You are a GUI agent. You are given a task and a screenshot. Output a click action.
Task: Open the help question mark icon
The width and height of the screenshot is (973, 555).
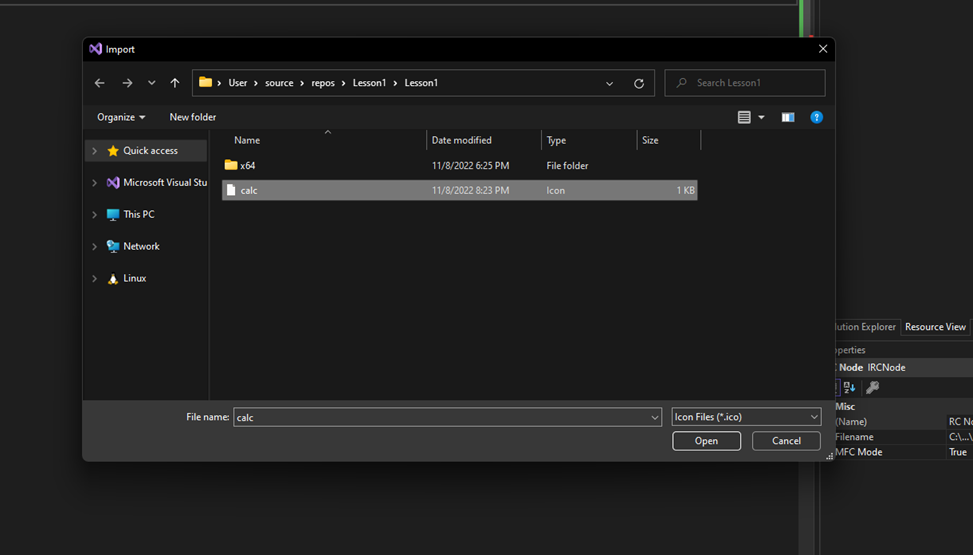816,117
